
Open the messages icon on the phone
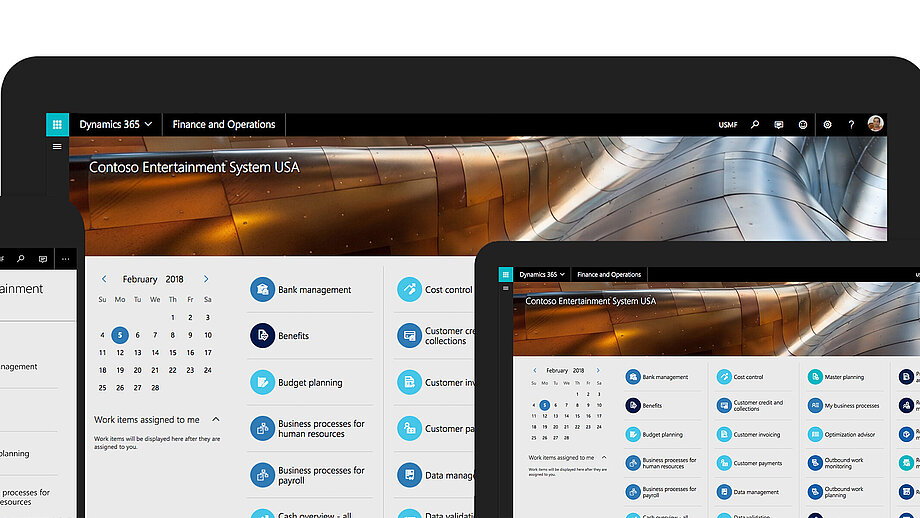tap(43, 259)
